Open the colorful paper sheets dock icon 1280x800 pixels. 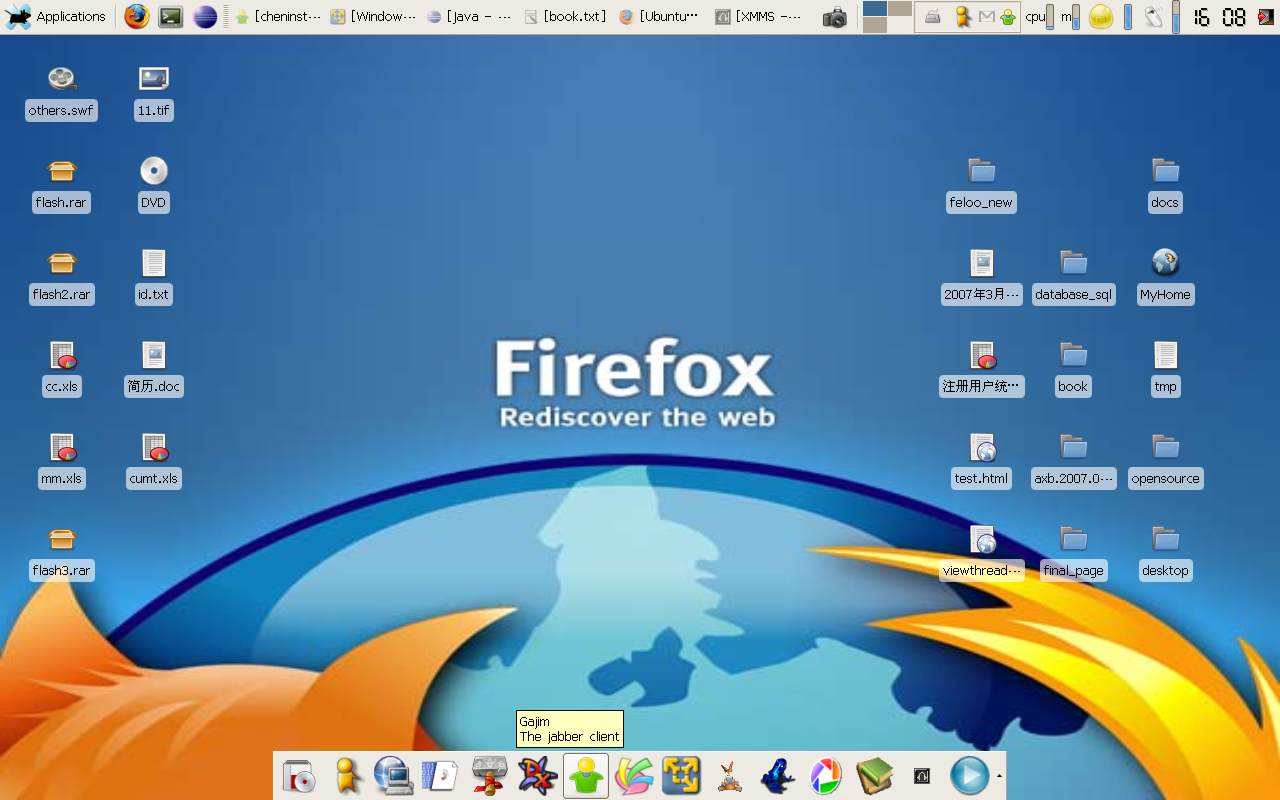[634, 776]
